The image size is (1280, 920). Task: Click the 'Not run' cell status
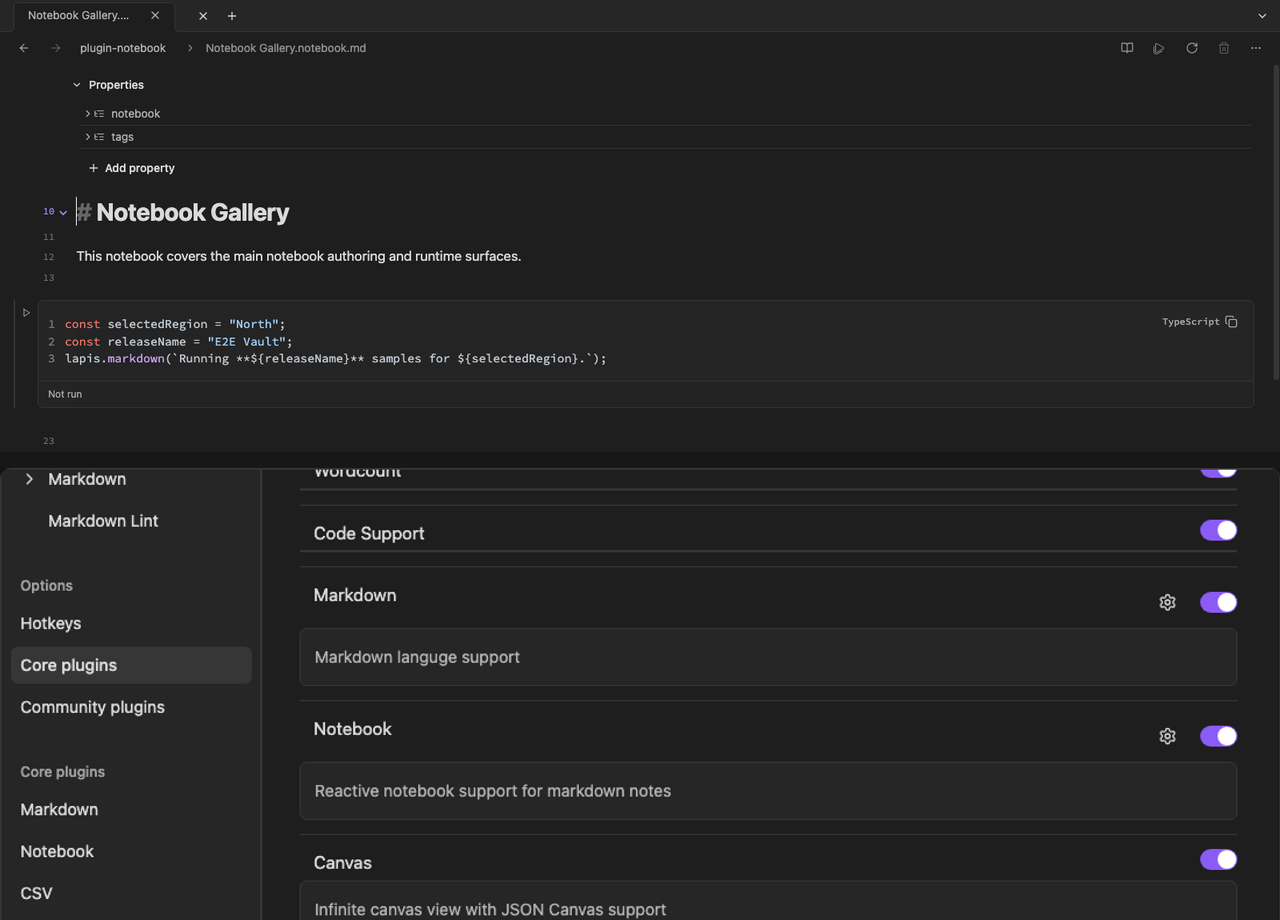click(65, 394)
